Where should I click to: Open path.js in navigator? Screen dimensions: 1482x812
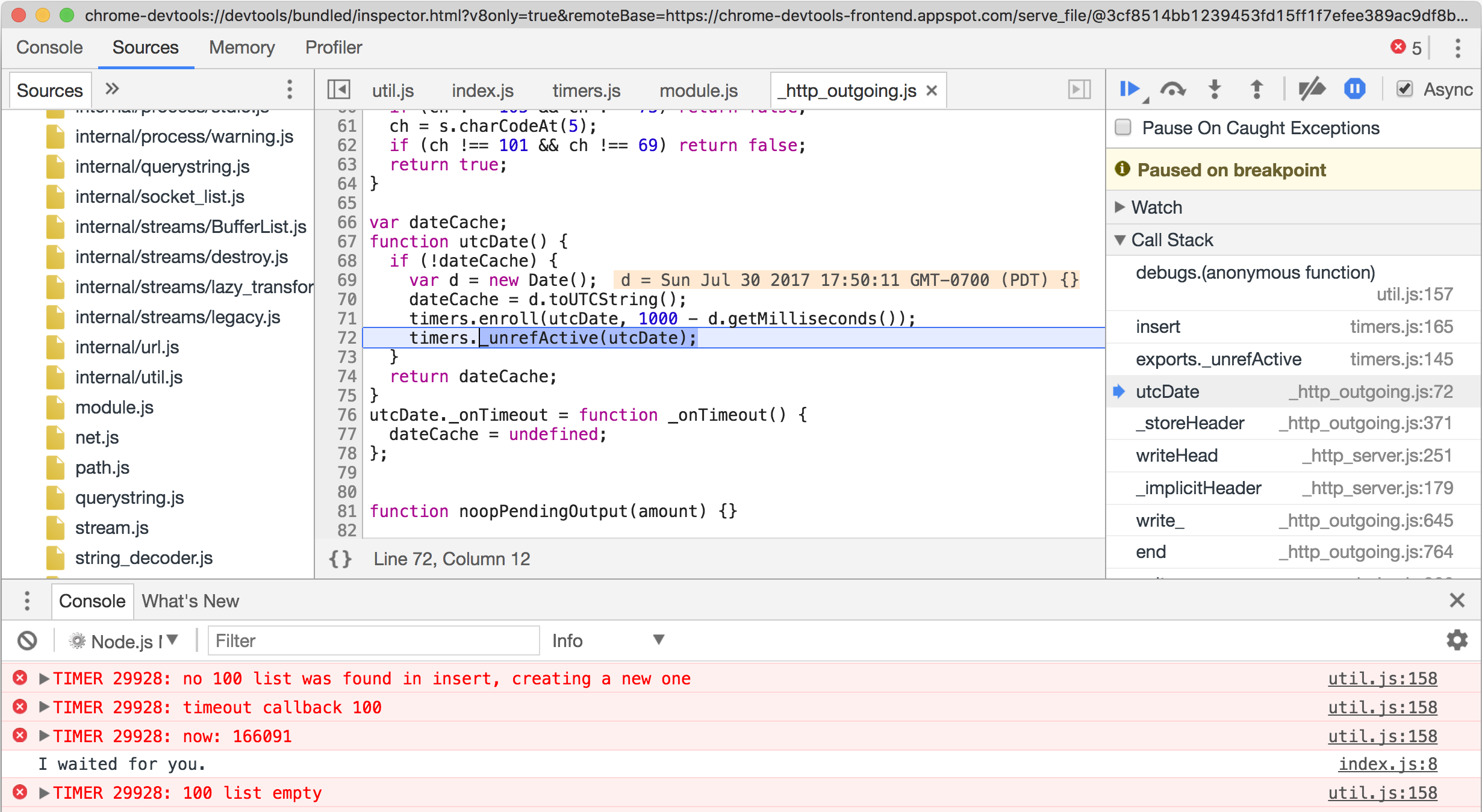pos(102,468)
